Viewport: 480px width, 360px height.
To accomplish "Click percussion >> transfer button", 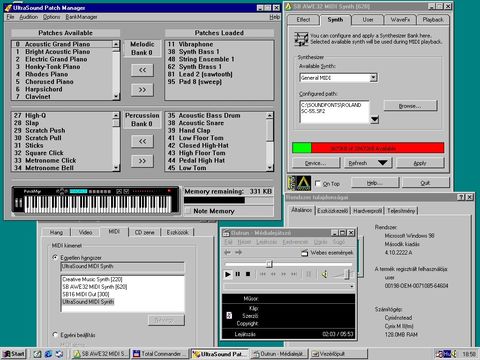I will coord(142,161).
